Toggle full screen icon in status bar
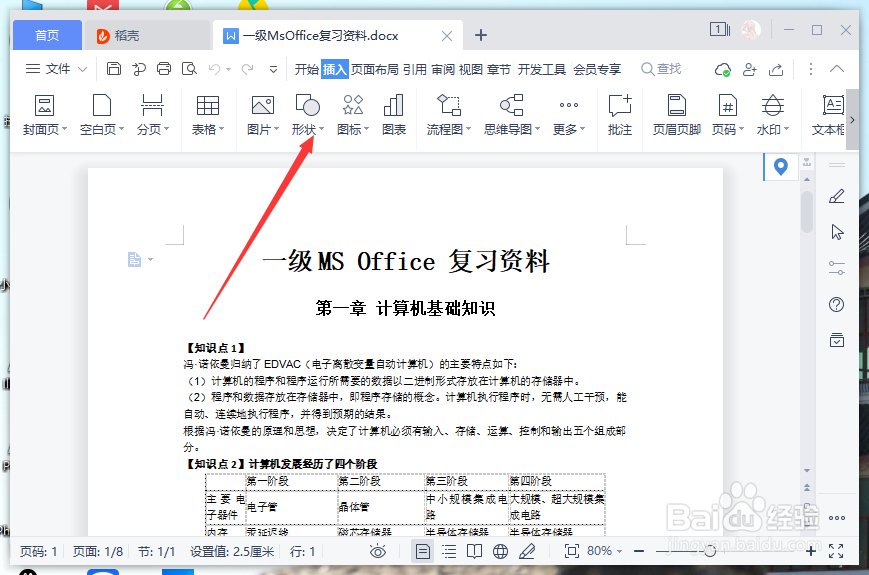Screen dimensions: 869x575 (x=836, y=551)
